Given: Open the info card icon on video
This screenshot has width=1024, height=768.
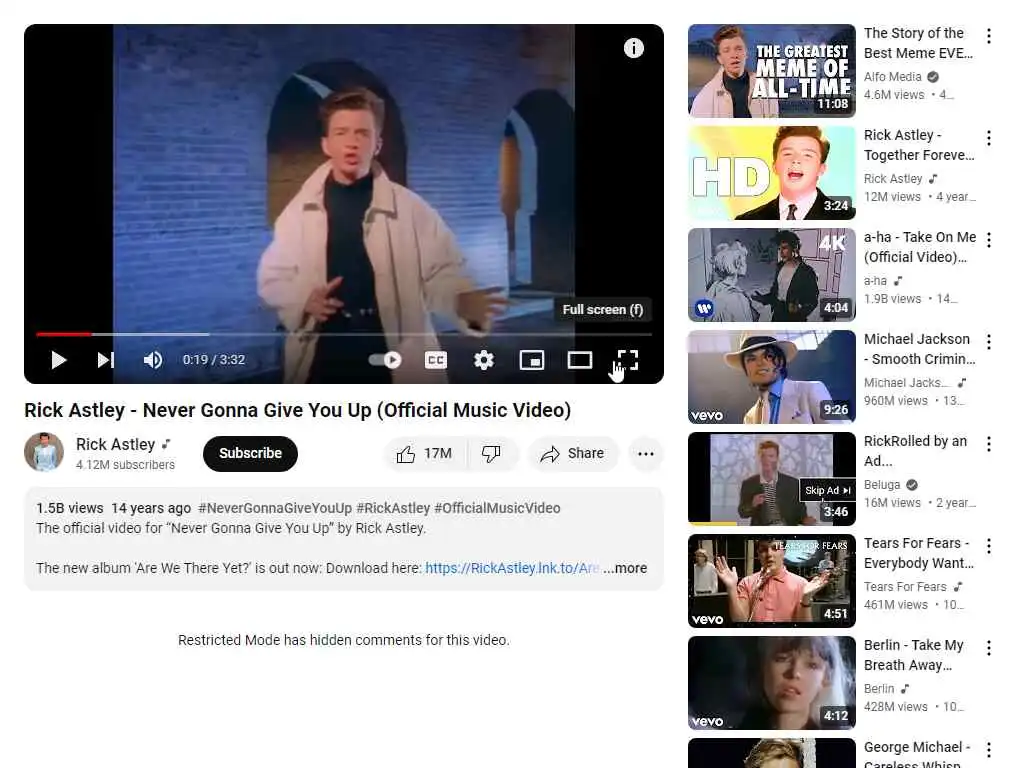Looking at the screenshot, I should (x=633, y=48).
